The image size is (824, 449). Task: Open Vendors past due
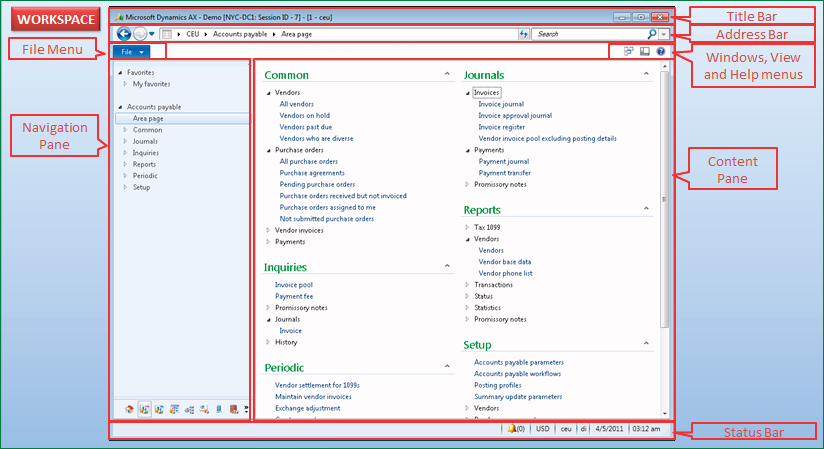[306, 127]
